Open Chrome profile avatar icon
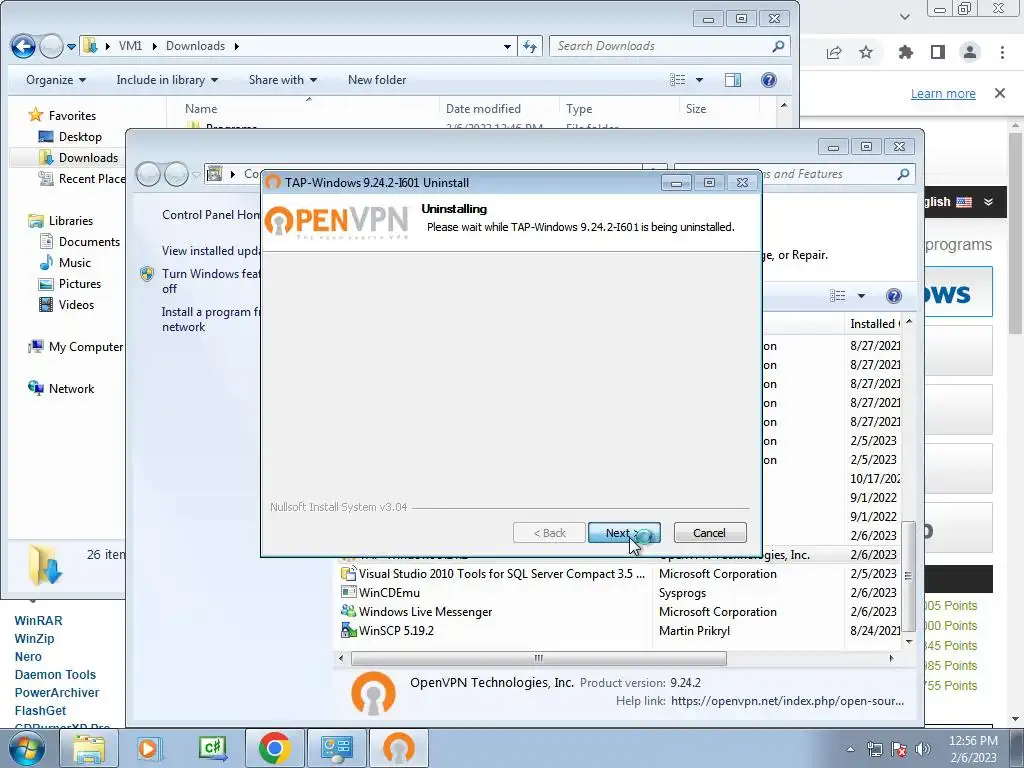The image size is (1024, 768). 970,52
